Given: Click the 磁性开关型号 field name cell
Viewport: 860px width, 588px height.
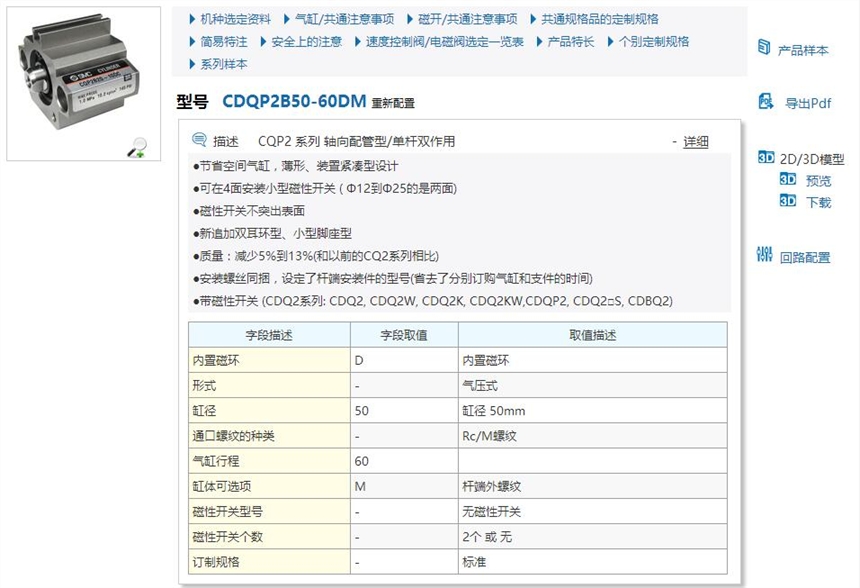Looking at the screenshot, I should click(x=269, y=512).
